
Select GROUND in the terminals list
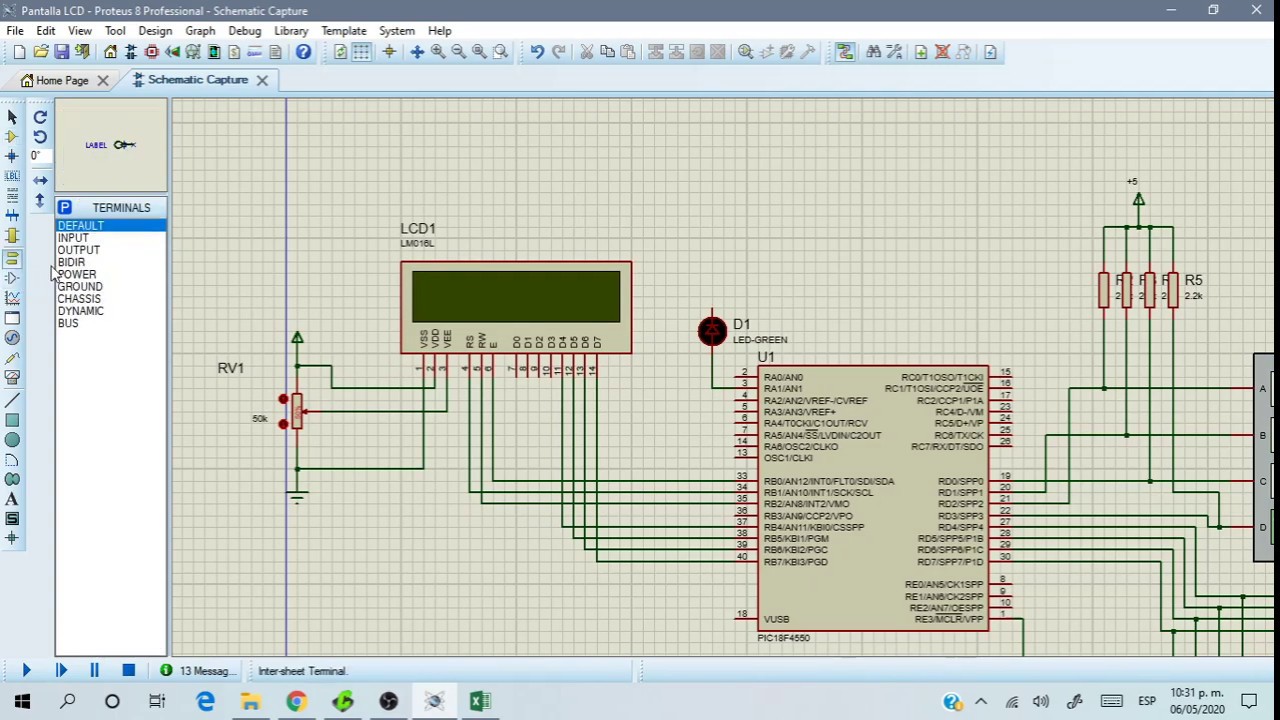[111, 287]
